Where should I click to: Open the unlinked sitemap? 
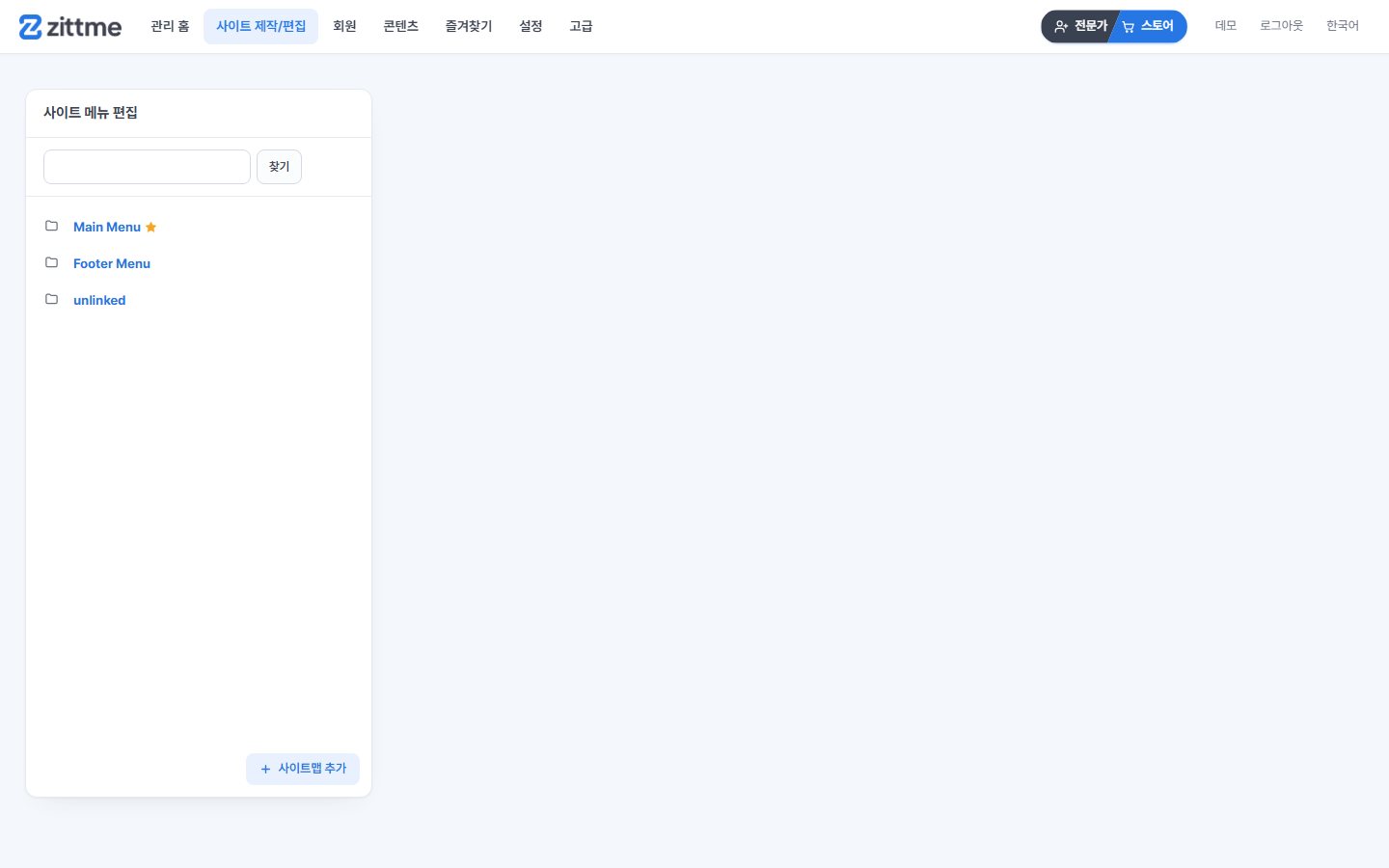[x=99, y=300]
